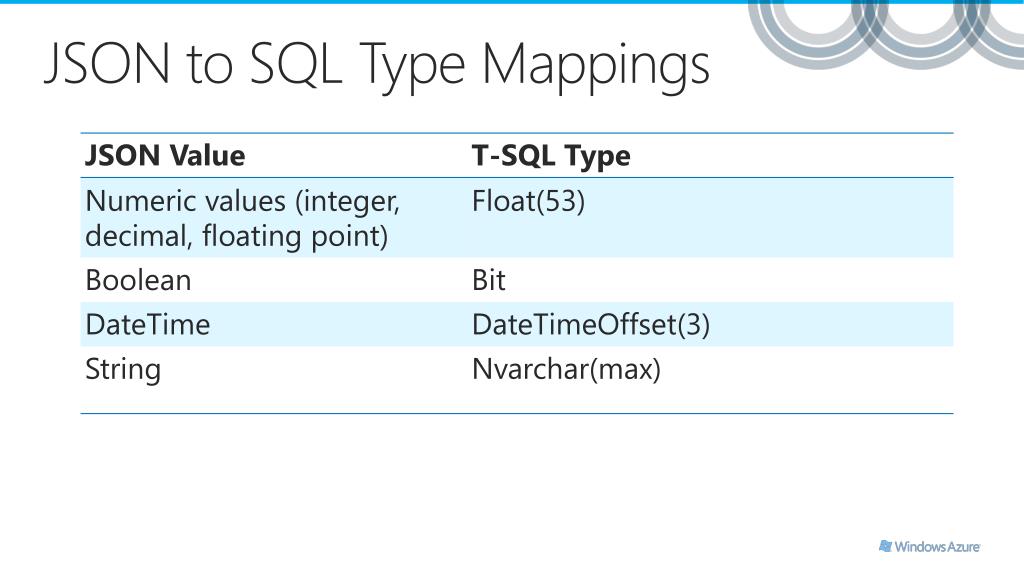Click the JSON Value column header
Screen dimensions: 1024x576
(165, 155)
